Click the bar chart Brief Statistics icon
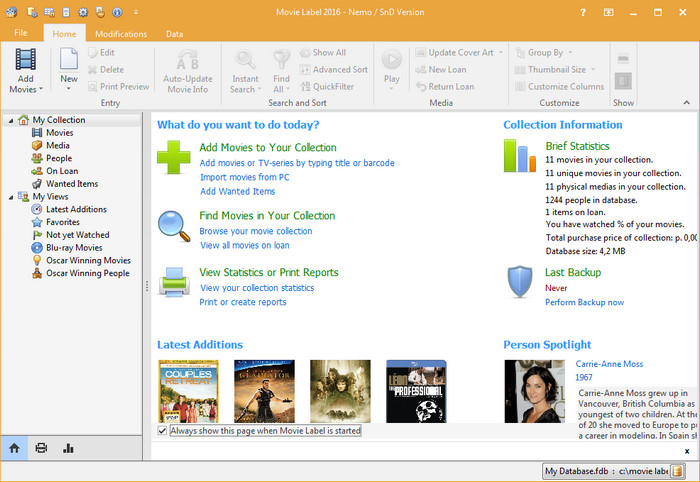 [x=520, y=156]
